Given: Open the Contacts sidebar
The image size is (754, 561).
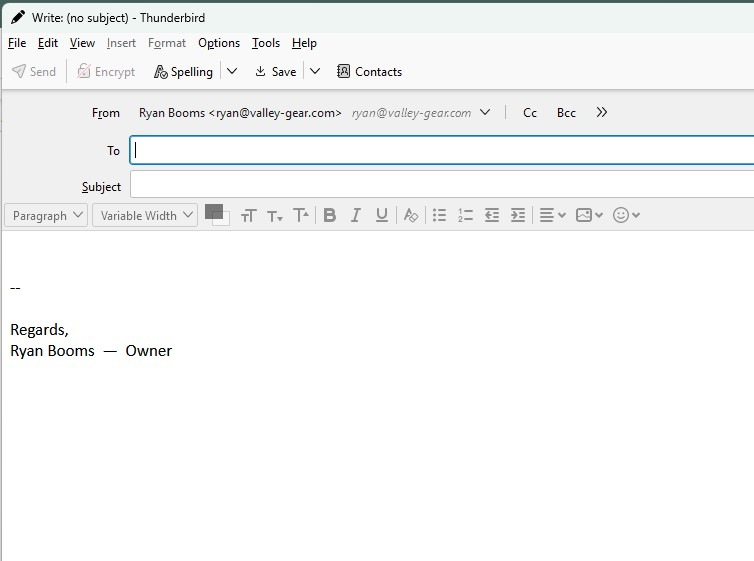Looking at the screenshot, I should tap(369, 72).
